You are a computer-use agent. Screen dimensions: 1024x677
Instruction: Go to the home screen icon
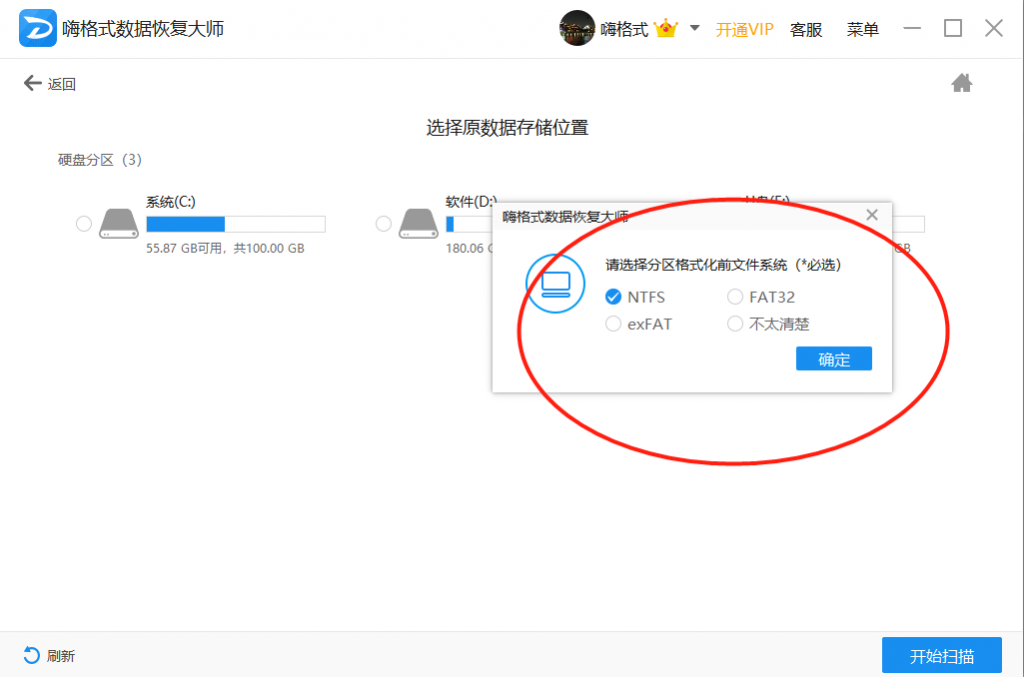(x=961, y=83)
